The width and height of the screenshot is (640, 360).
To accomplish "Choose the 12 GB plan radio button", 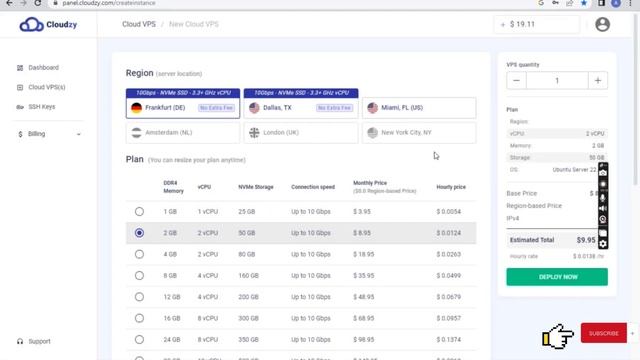I will point(139,297).
